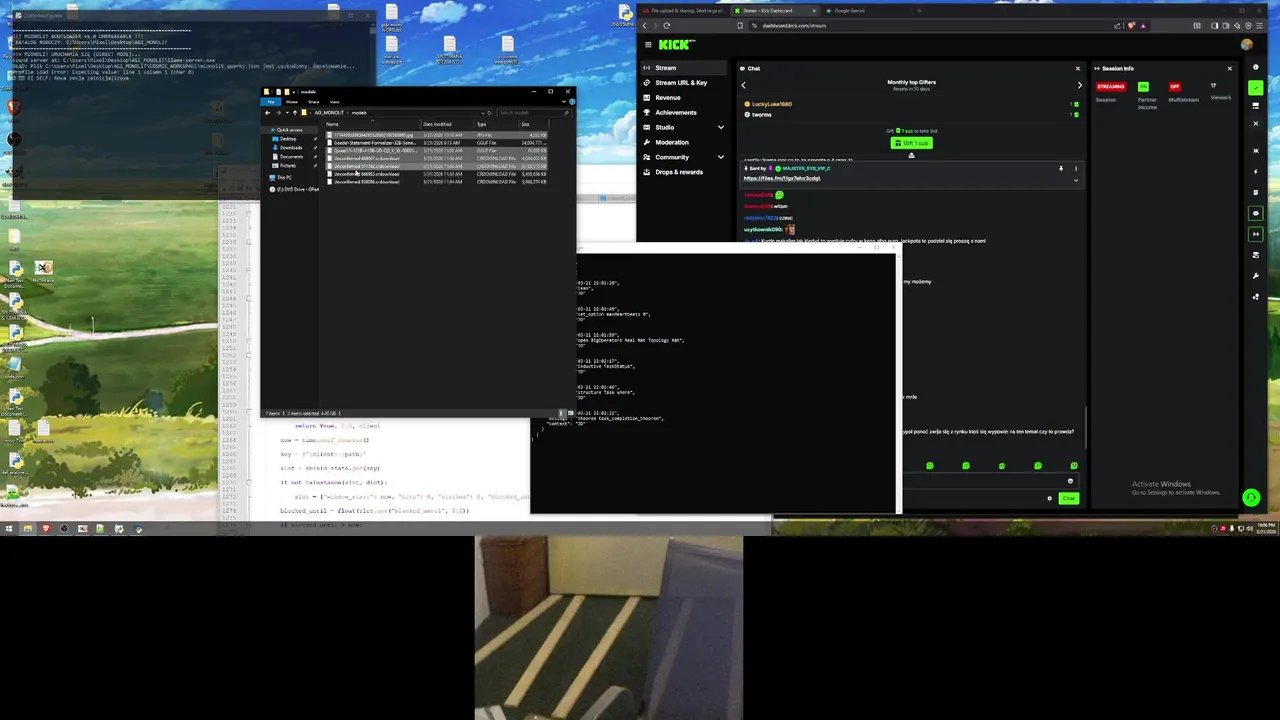This screenshot has width=1280, height=720.
Task: Go back in the browser
Action: (x=644, y=25)
